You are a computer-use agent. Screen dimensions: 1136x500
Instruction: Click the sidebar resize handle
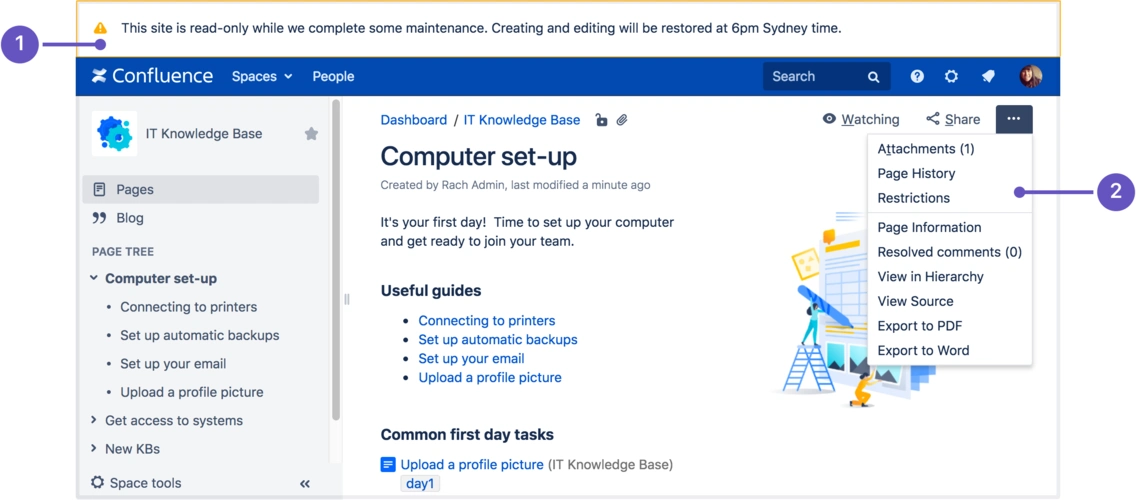coord(347,299)
